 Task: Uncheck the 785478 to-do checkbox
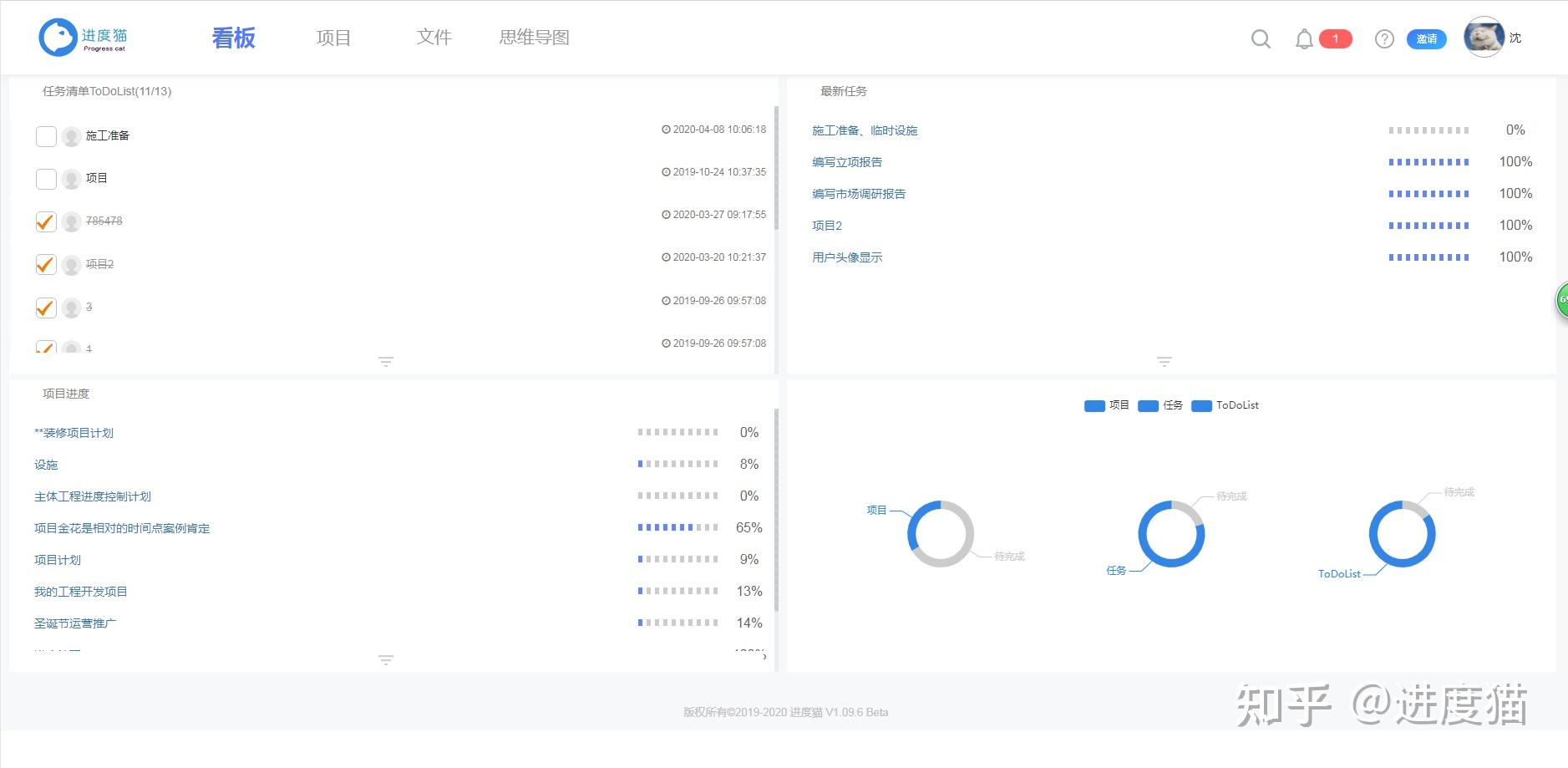[46, 221]
